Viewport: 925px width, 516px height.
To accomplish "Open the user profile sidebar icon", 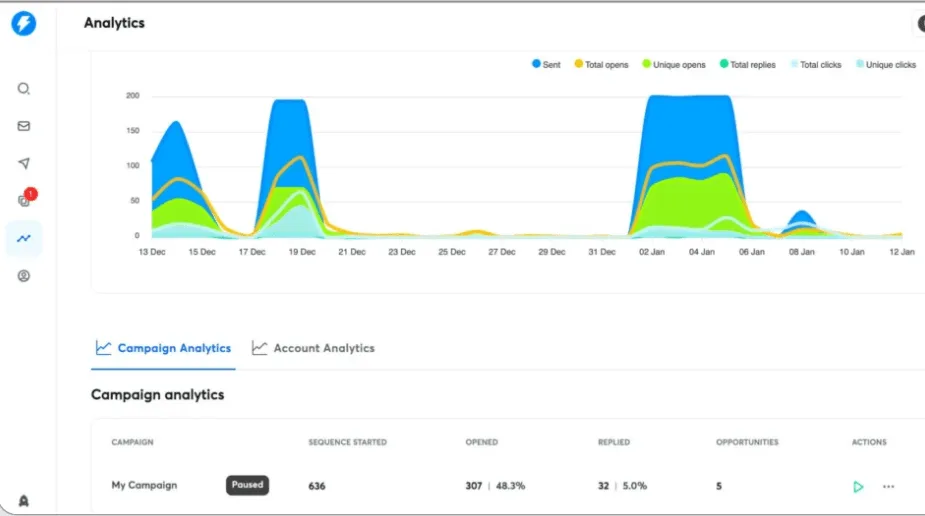I will (x=24, y=276).
